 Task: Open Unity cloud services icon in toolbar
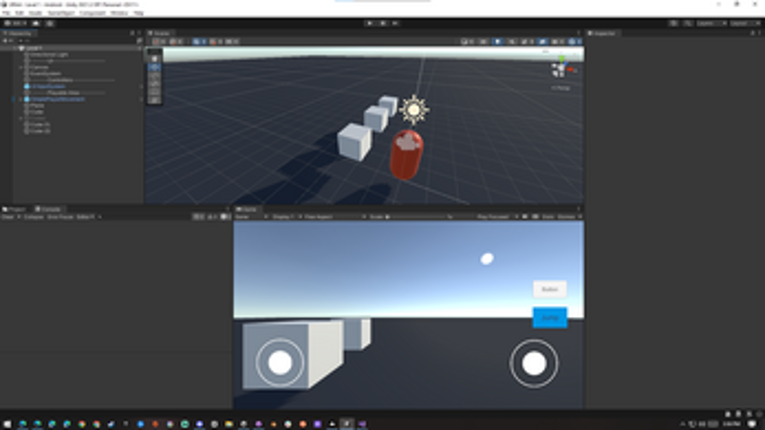click(x=36, y=23)
